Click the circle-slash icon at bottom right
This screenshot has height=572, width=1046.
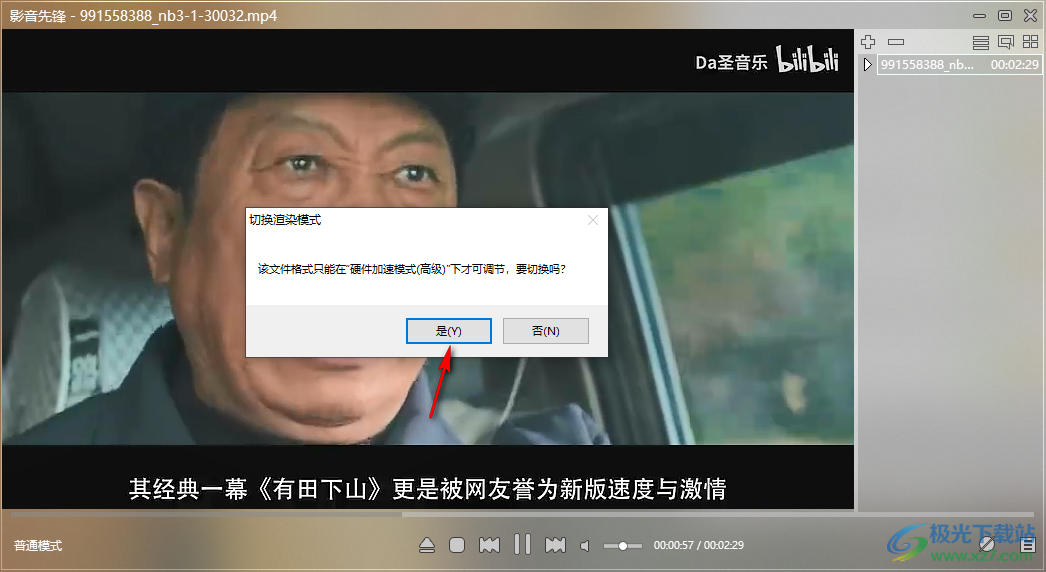(x=987, y=545)
